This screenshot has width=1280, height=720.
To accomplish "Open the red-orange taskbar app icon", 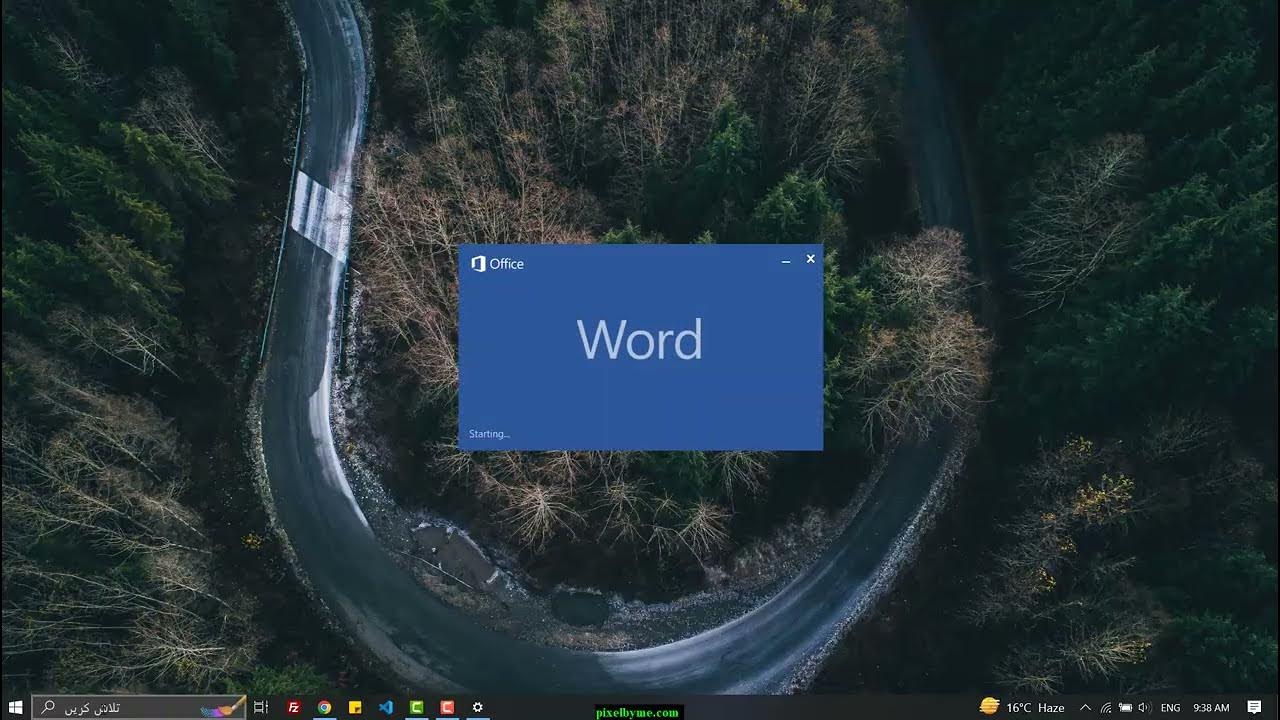I will [x=447, y=707].
